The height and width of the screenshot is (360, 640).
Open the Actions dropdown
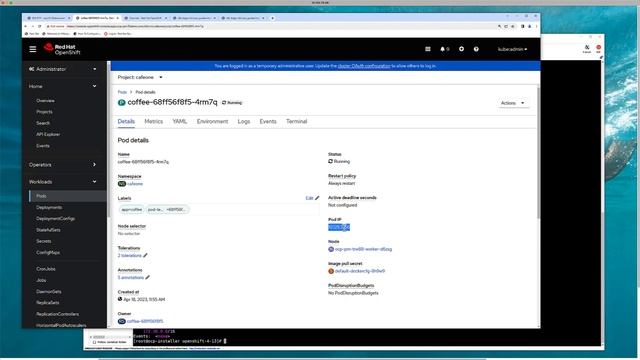513,103
